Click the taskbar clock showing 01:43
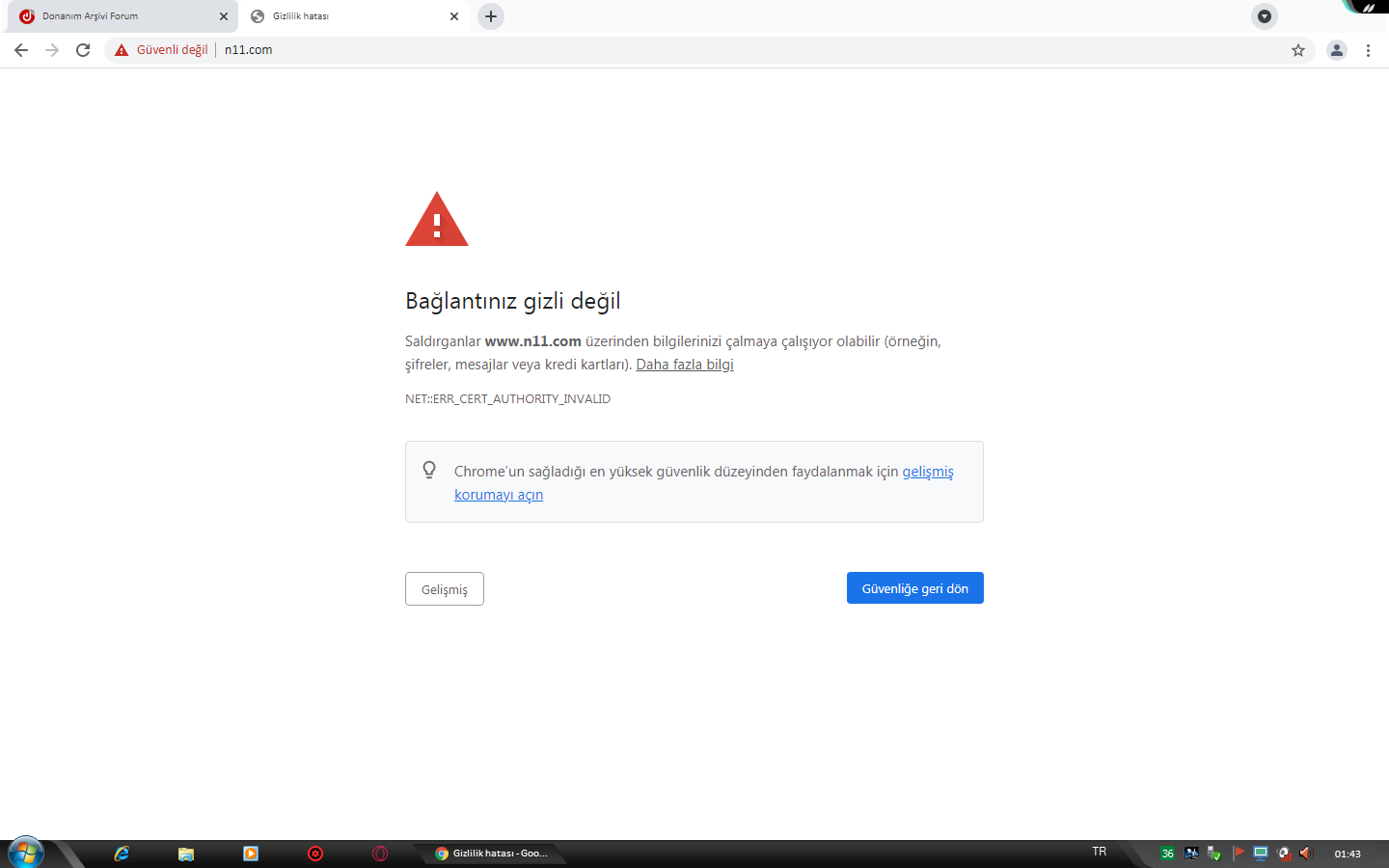 tap(1348, 854)
